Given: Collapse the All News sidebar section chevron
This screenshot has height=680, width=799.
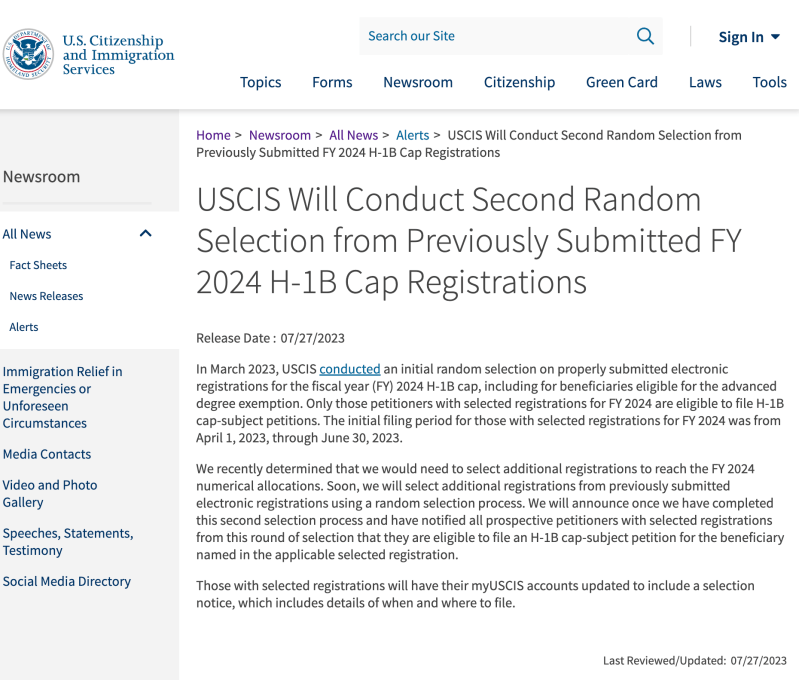Looking at the screenshot, I should 145,234.
